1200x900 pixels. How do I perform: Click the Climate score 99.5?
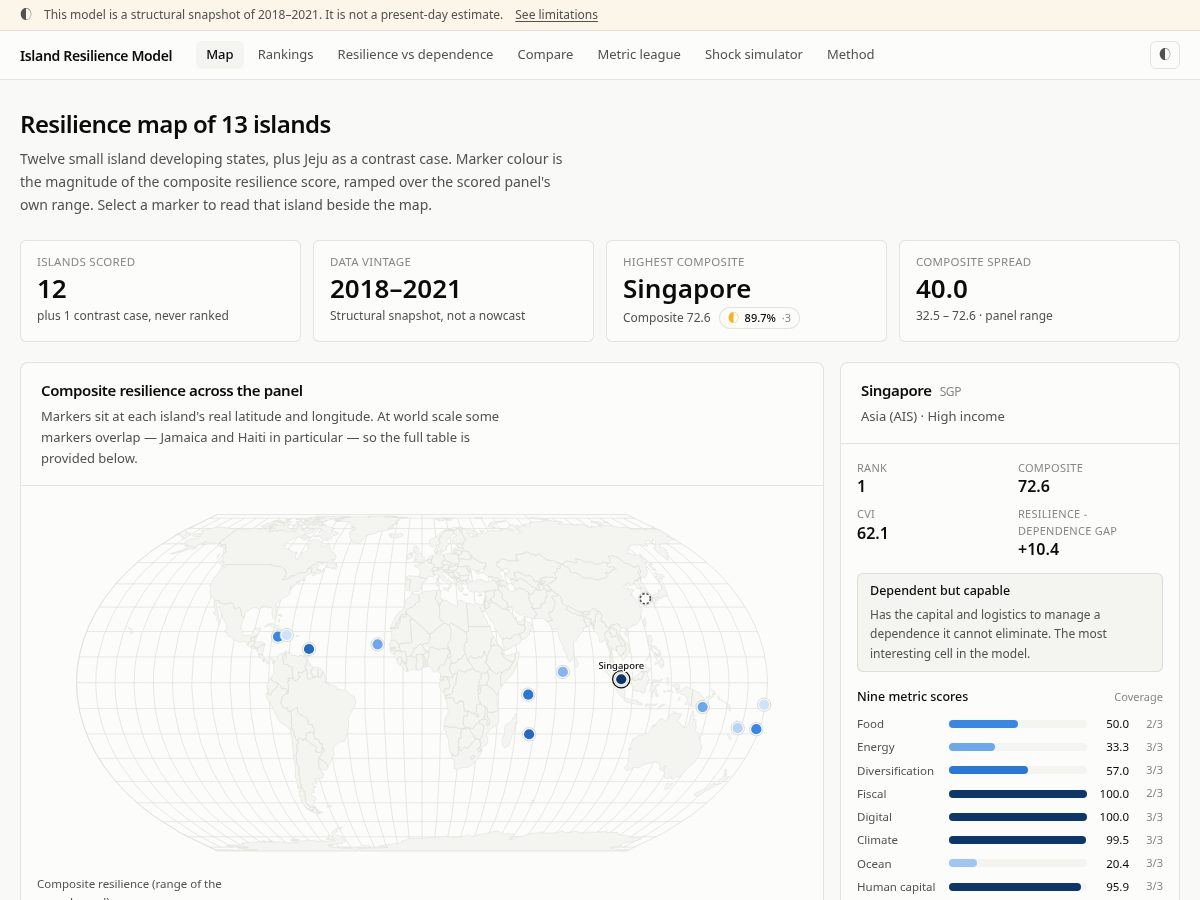[1116, 840]
